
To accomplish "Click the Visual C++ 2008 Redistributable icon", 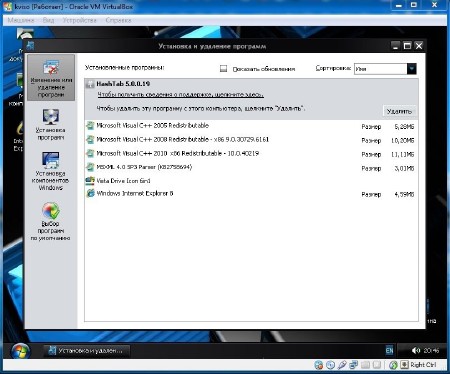I will (x=90, y=139).
